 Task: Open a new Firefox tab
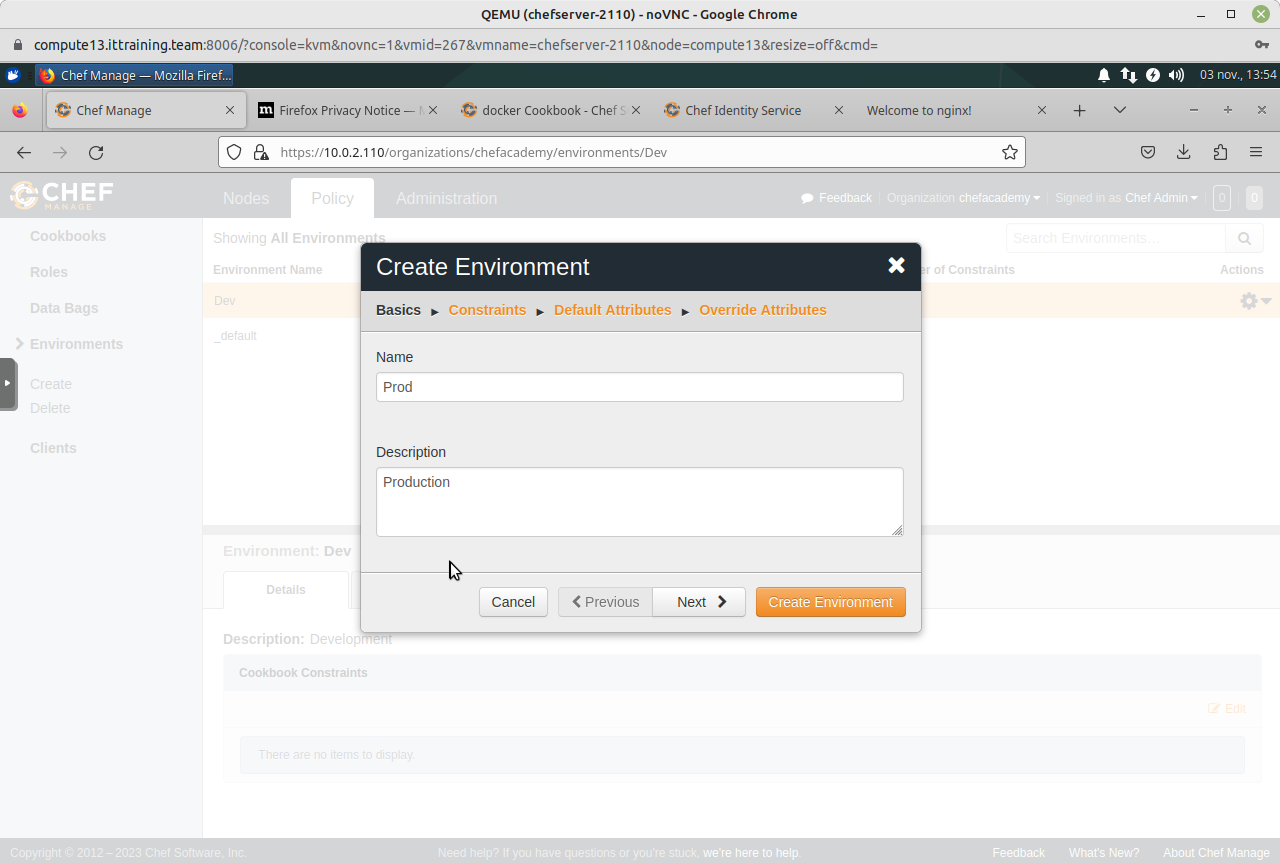click(x=1079, y=110)
